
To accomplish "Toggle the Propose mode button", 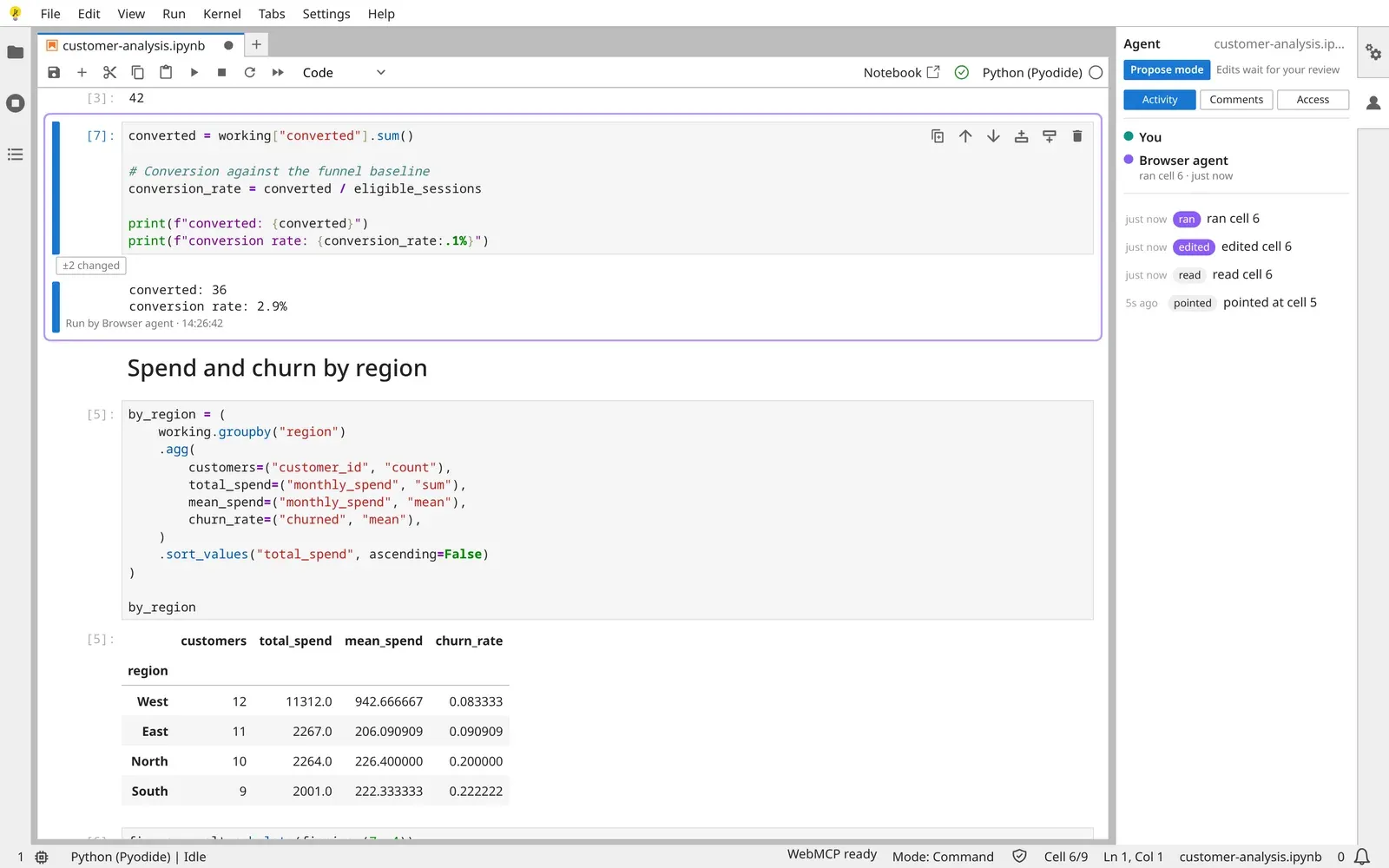I will pyautogui.click(x=1167, y=69).
